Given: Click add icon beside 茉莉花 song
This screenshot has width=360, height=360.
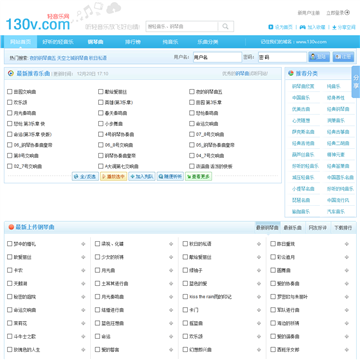Looking at the screenshot, I should click(x=83, y=323).
